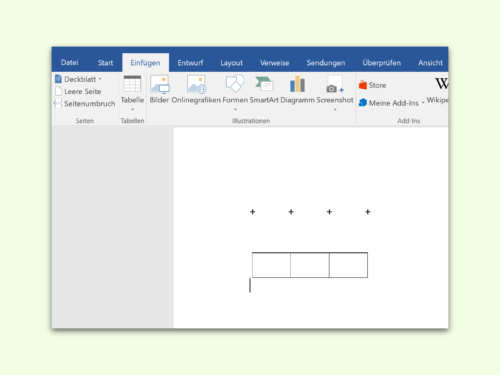The width and height of the screenshot is (500, 375).
Task: Open the Office Store add-in
Action: [x=372, y=85]
